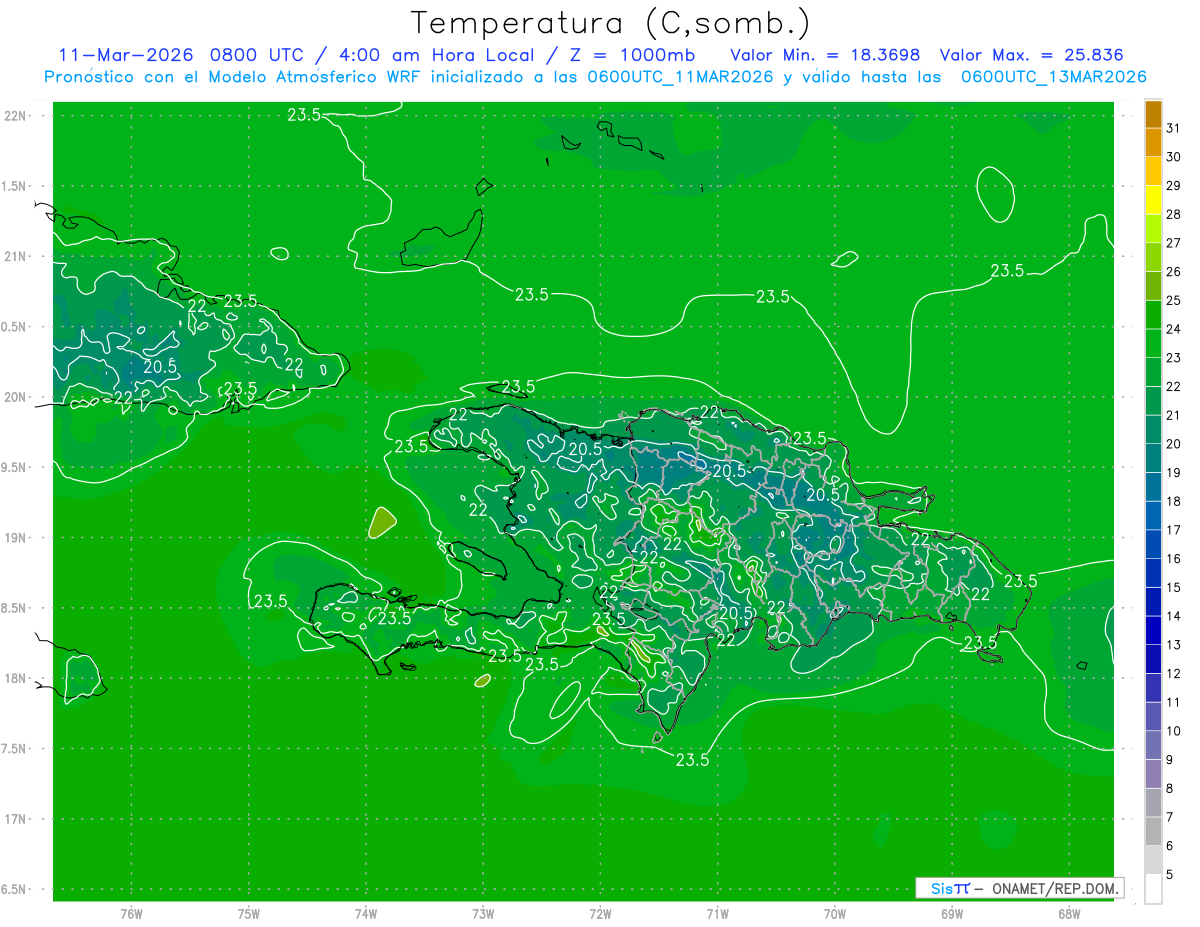Click color scale value "31"

coord(1174,128)
